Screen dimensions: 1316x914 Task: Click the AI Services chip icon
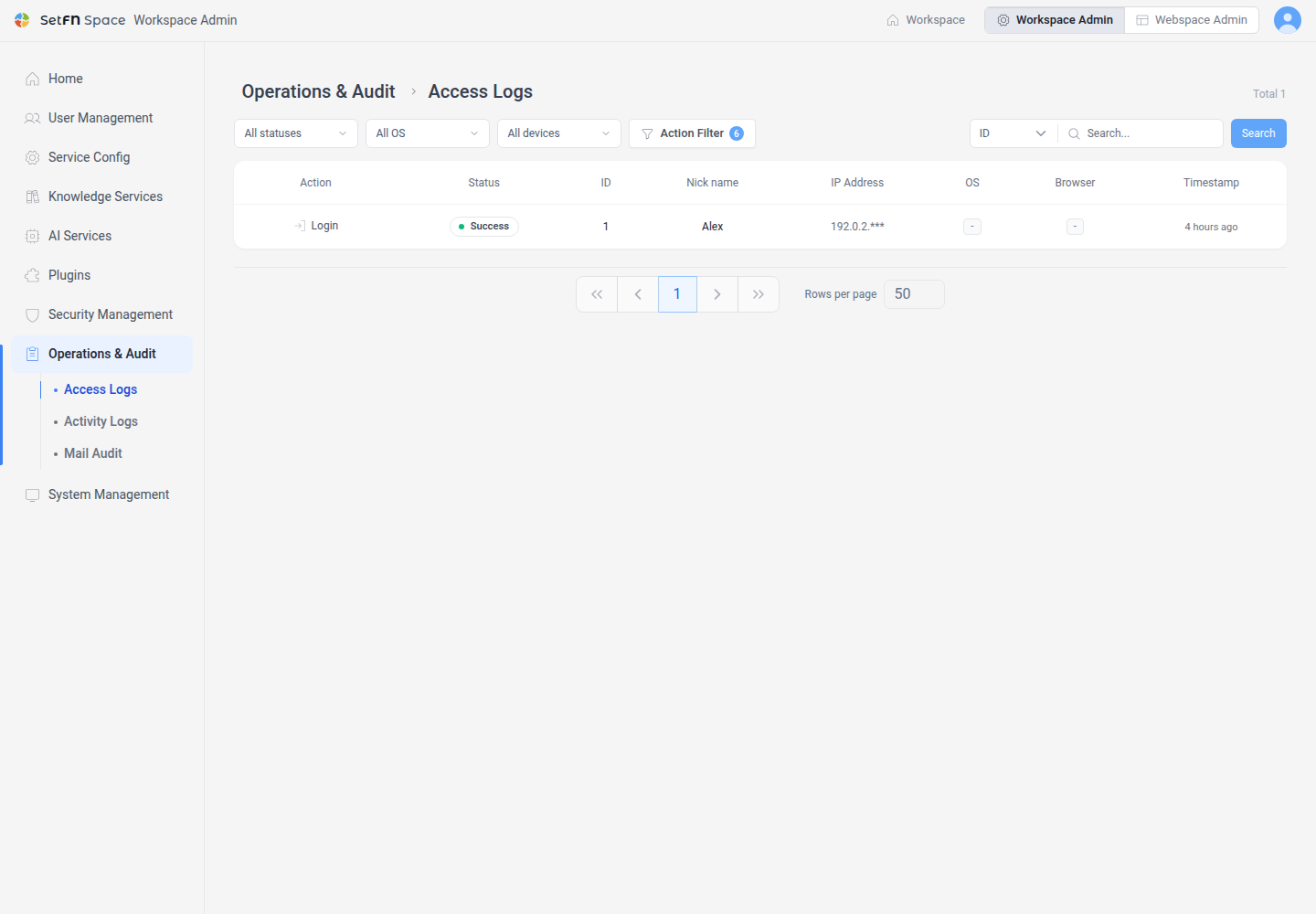pos(32,236)
